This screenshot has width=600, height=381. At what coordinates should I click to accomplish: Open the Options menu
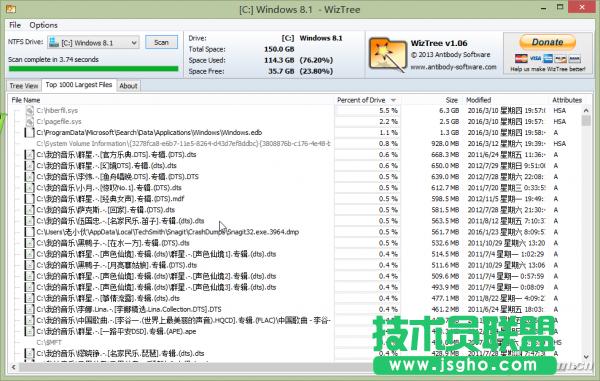pyautogui.click(x=44, y=25)
